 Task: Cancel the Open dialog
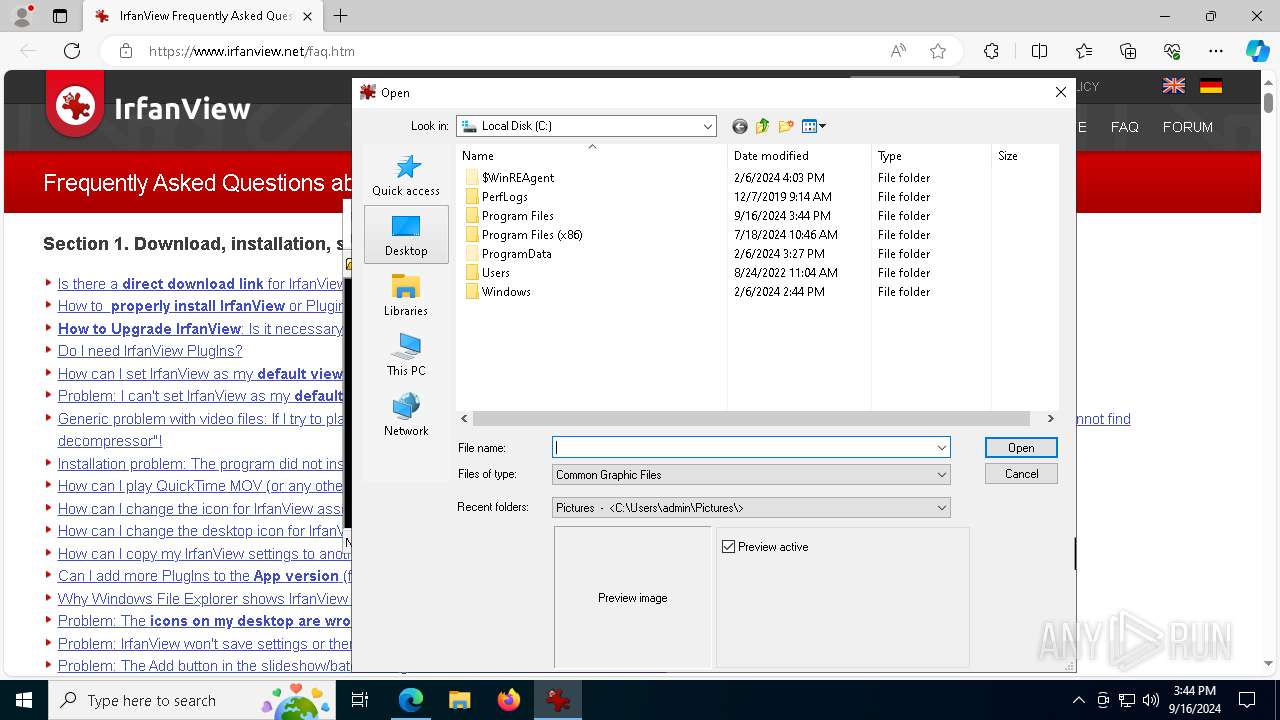click(x=1021, y=474)
